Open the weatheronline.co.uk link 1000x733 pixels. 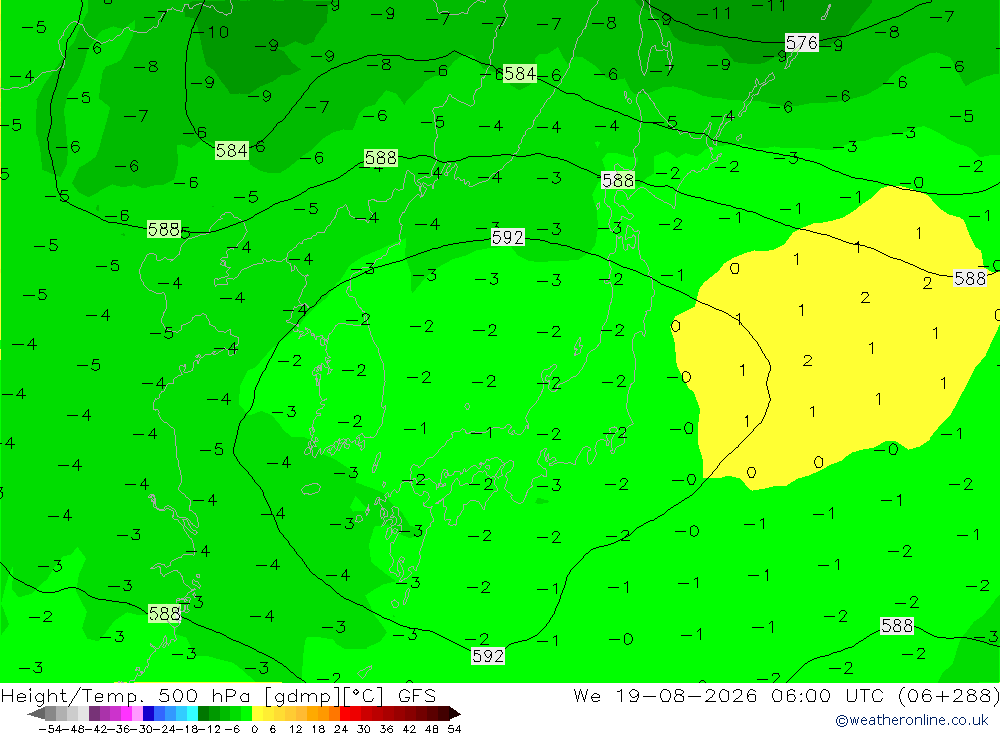click(x=912, y=720)
